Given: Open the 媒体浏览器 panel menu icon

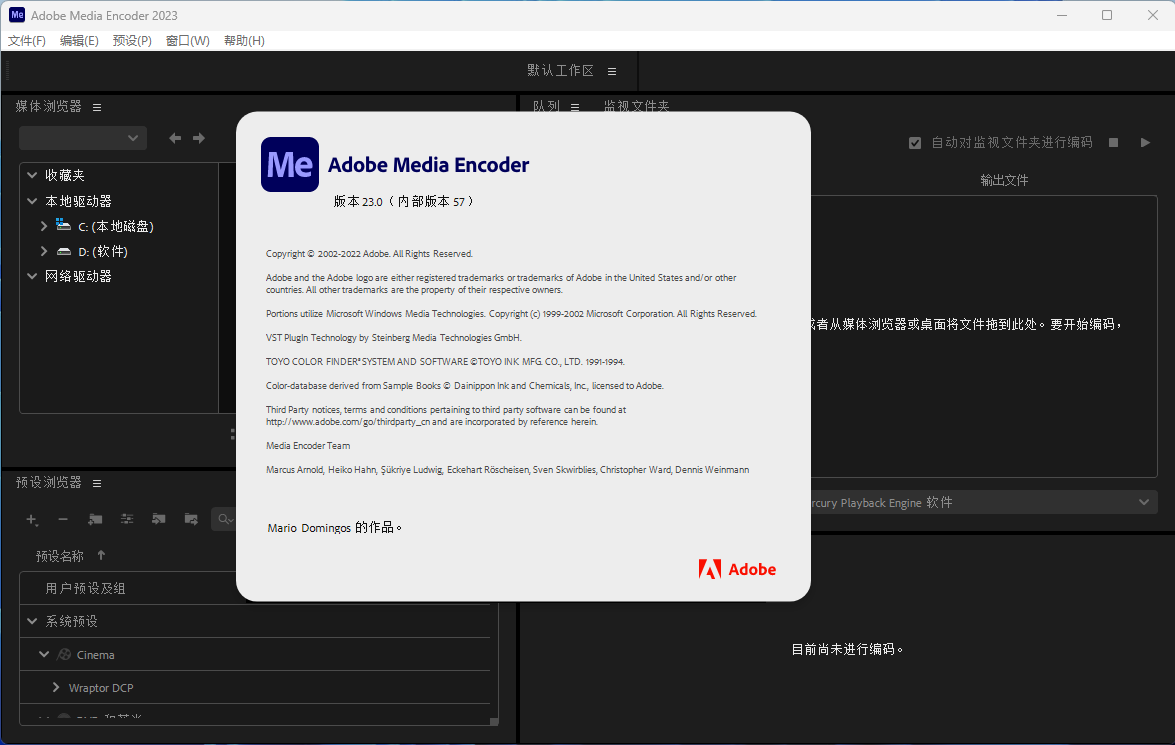Looking at the screenshot, I should 97,107.
